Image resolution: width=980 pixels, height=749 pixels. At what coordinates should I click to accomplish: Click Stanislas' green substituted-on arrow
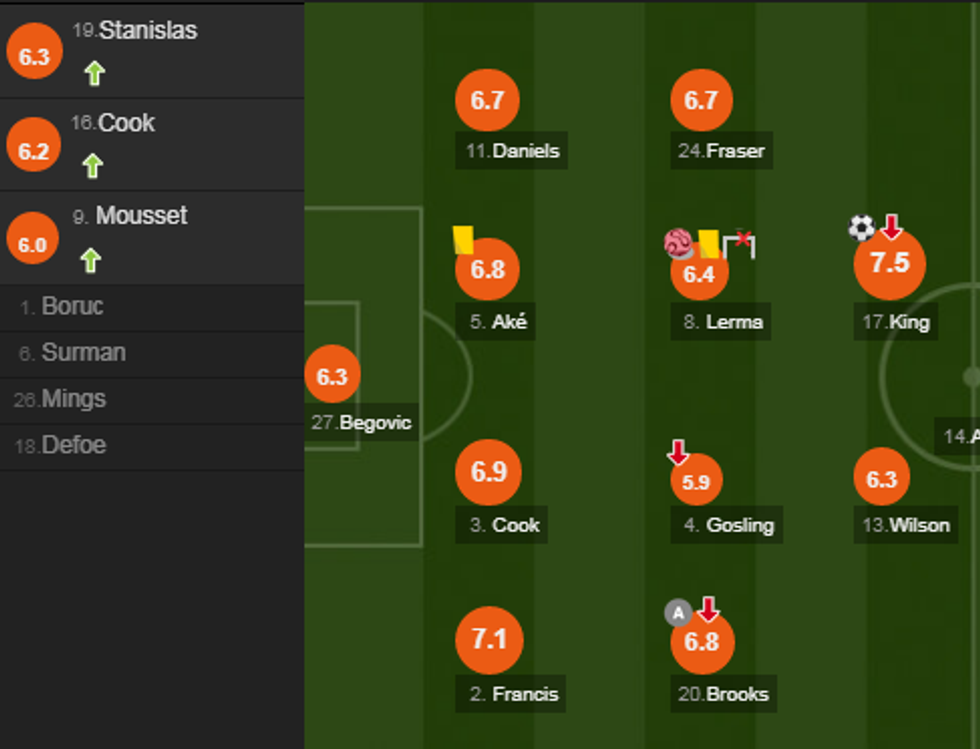pyautogui.click(x=94, y=73)
